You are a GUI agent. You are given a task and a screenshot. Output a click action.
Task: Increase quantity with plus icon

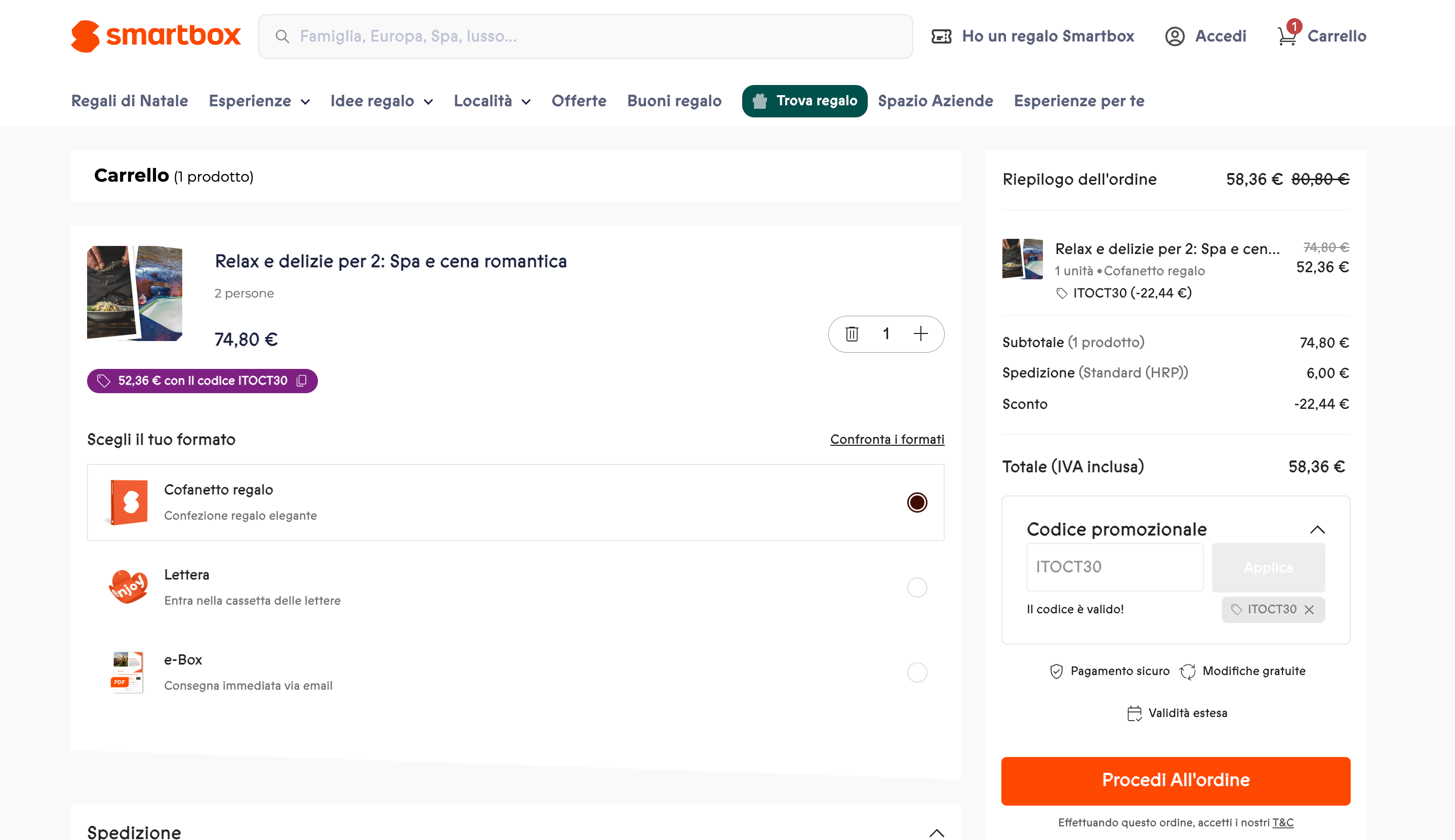920,333
